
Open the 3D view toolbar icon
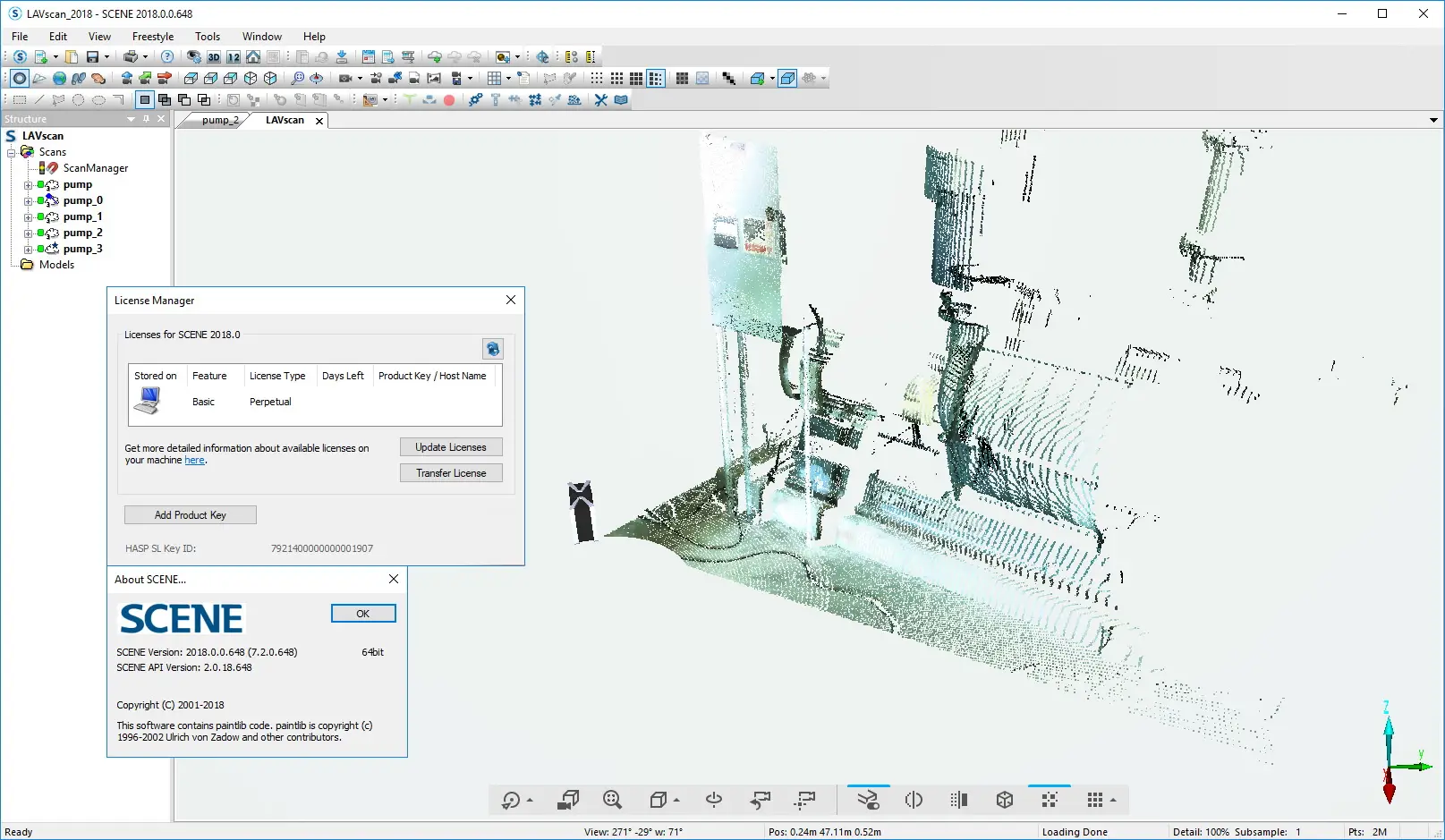214,56
